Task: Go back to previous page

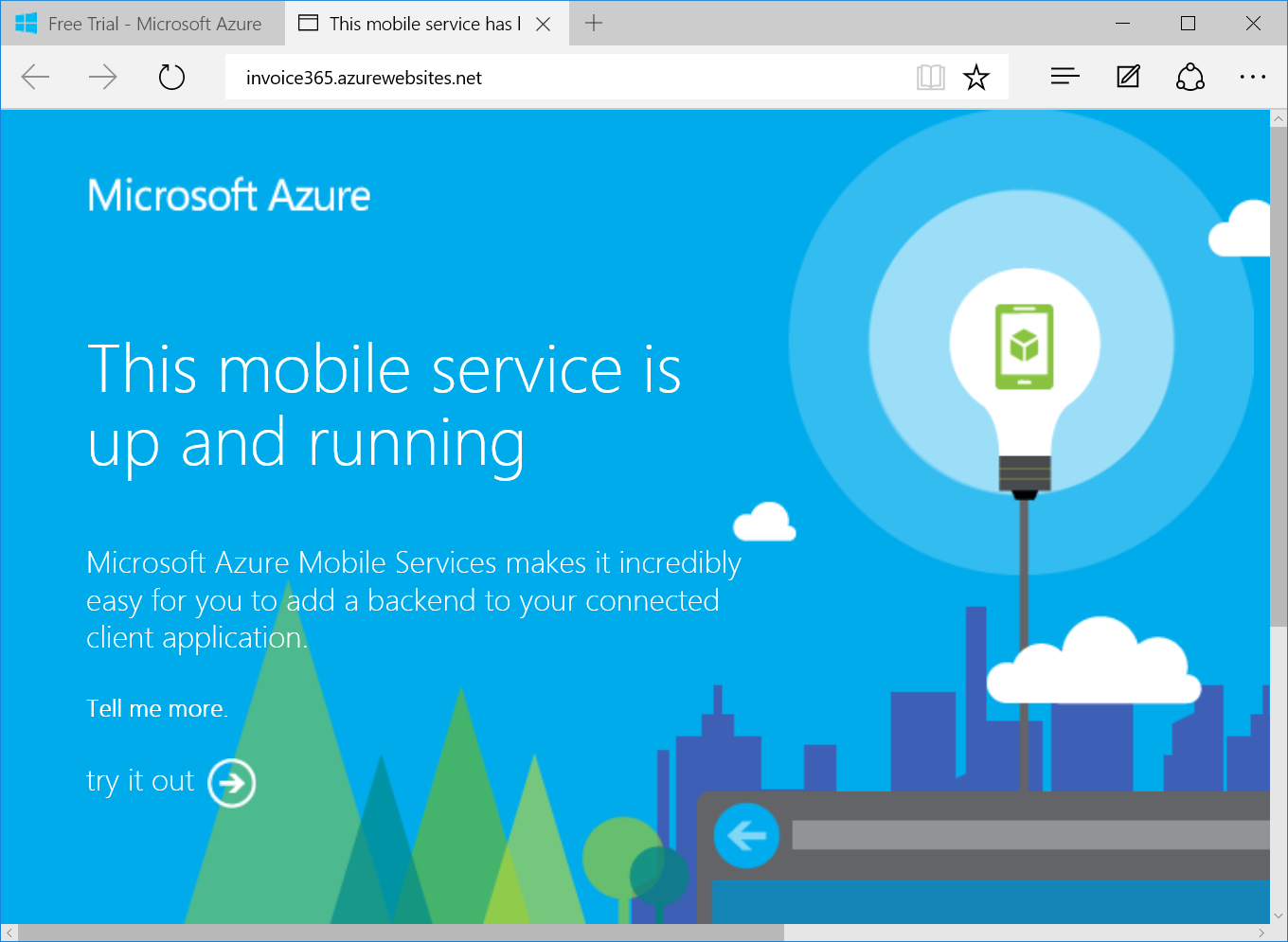Action: pyautogui.click(x=35, y=77)
